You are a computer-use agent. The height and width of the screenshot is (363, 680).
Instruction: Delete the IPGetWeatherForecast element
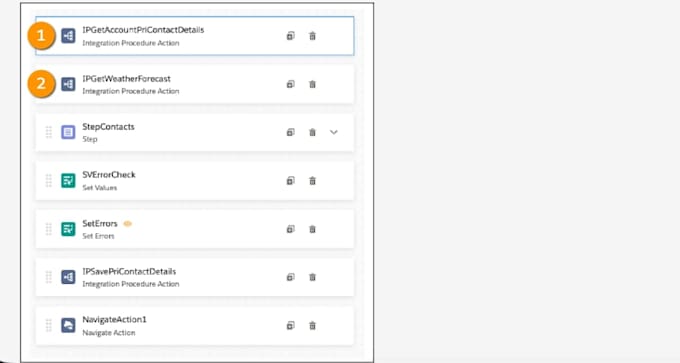[x=312, y=84]
